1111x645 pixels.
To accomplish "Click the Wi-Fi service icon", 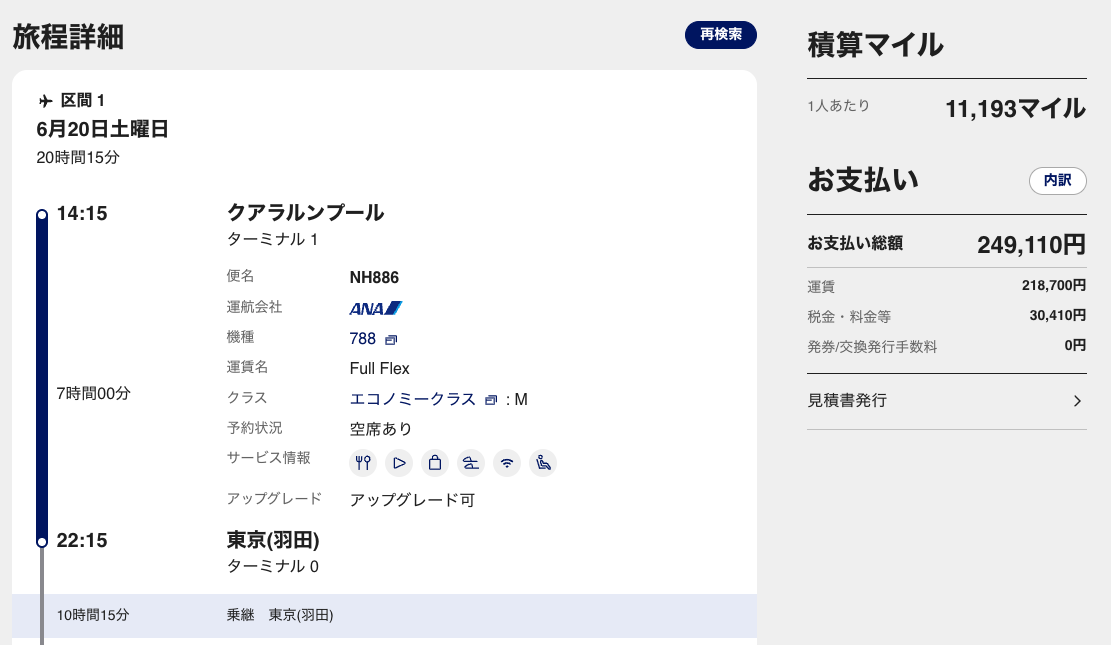I will point(507,463).
